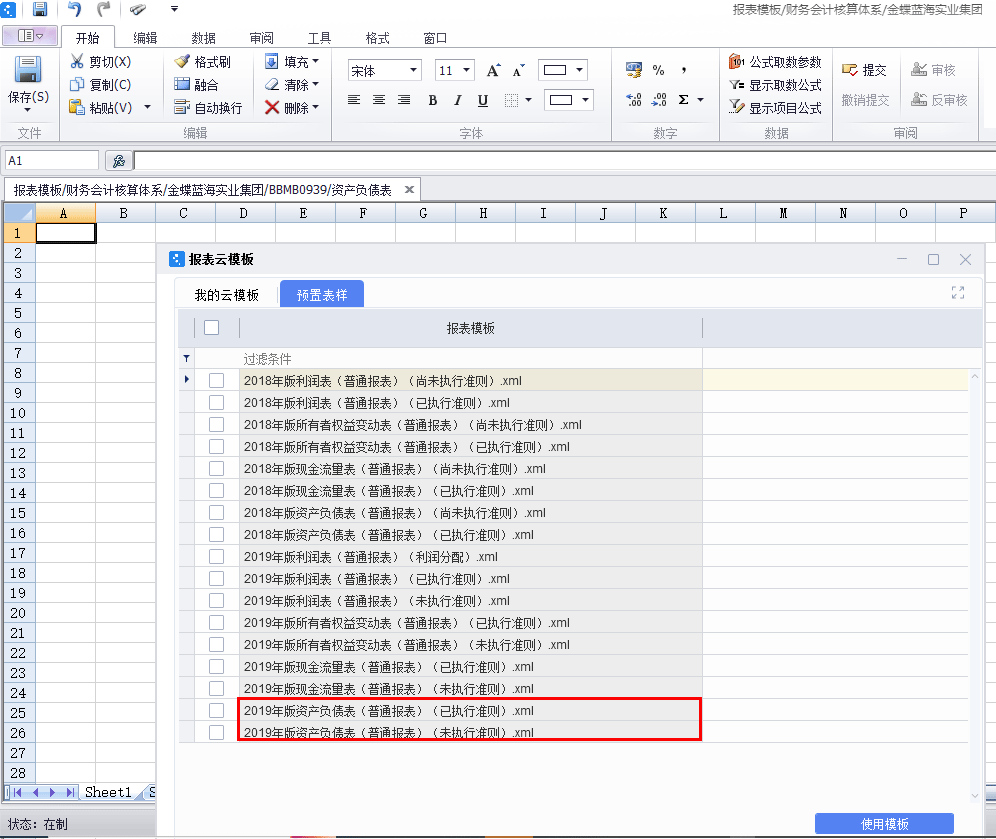Check the 2018年版利润表（尚未执行准则）checkbox

[216, 381]
